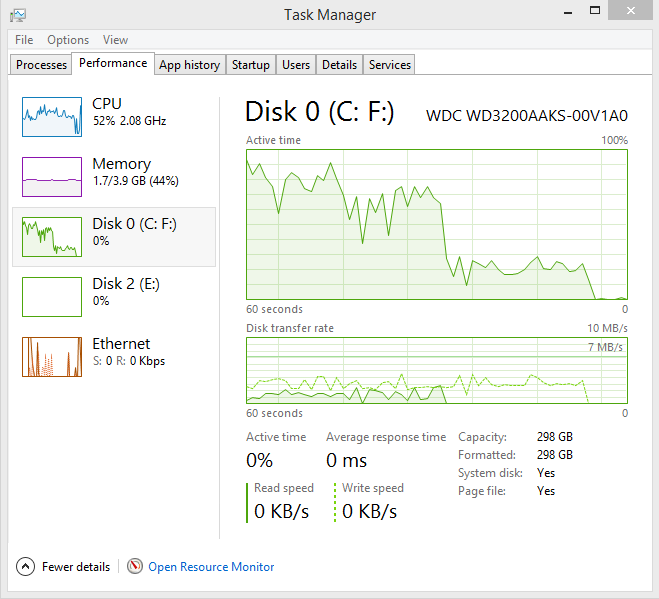
Task: Switch to the App history tab
Action: [x=189, y=65]
